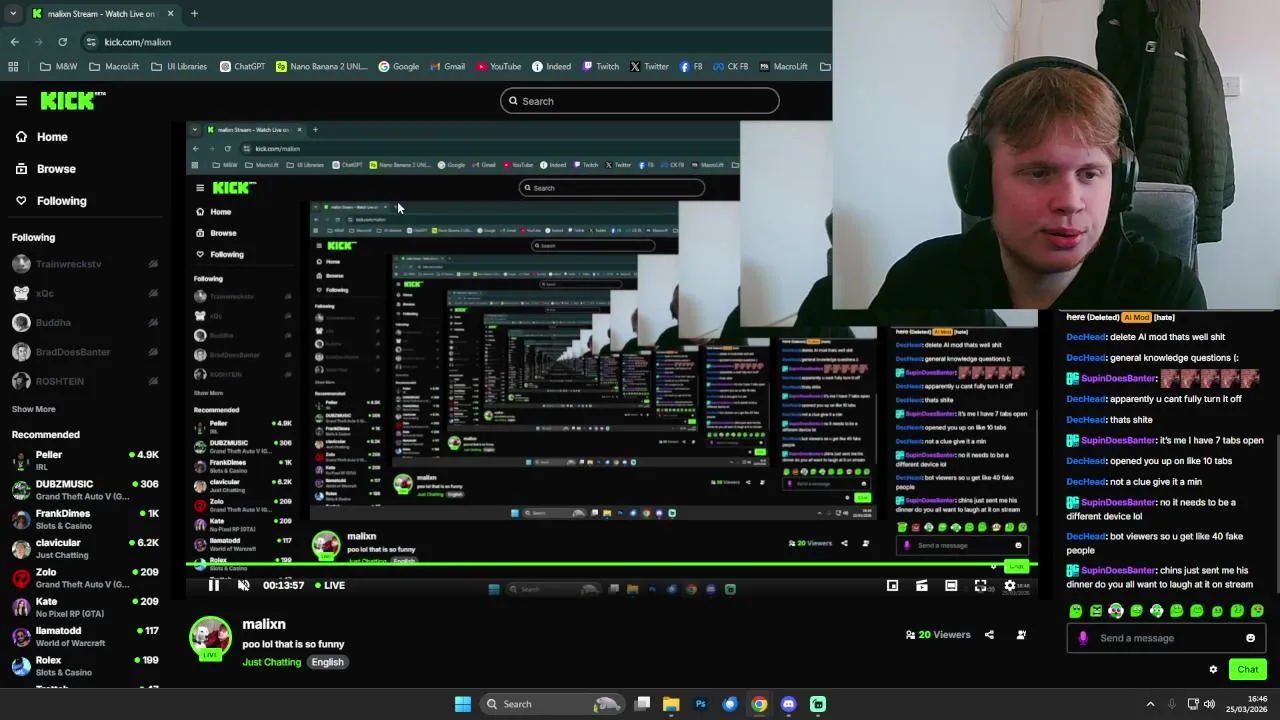Toggle theatre mode in the player controls
This screenshot has height=720, width=1280.
[x=951, y=586]
